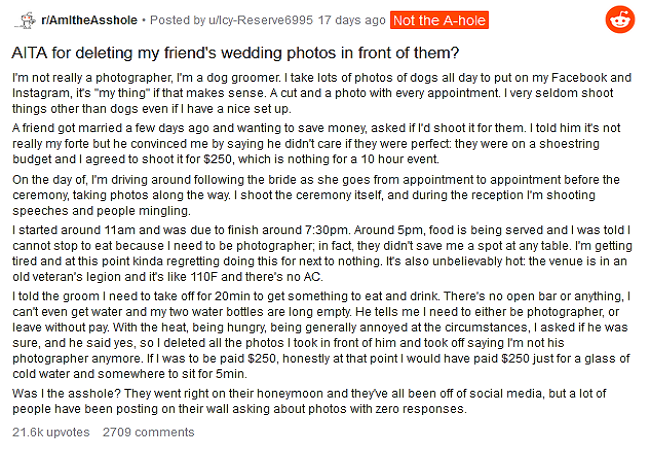Click the closing paragraph starting 'Was I the asshole?'
Screen dimensions: 650x450
(x=309, y=401)
